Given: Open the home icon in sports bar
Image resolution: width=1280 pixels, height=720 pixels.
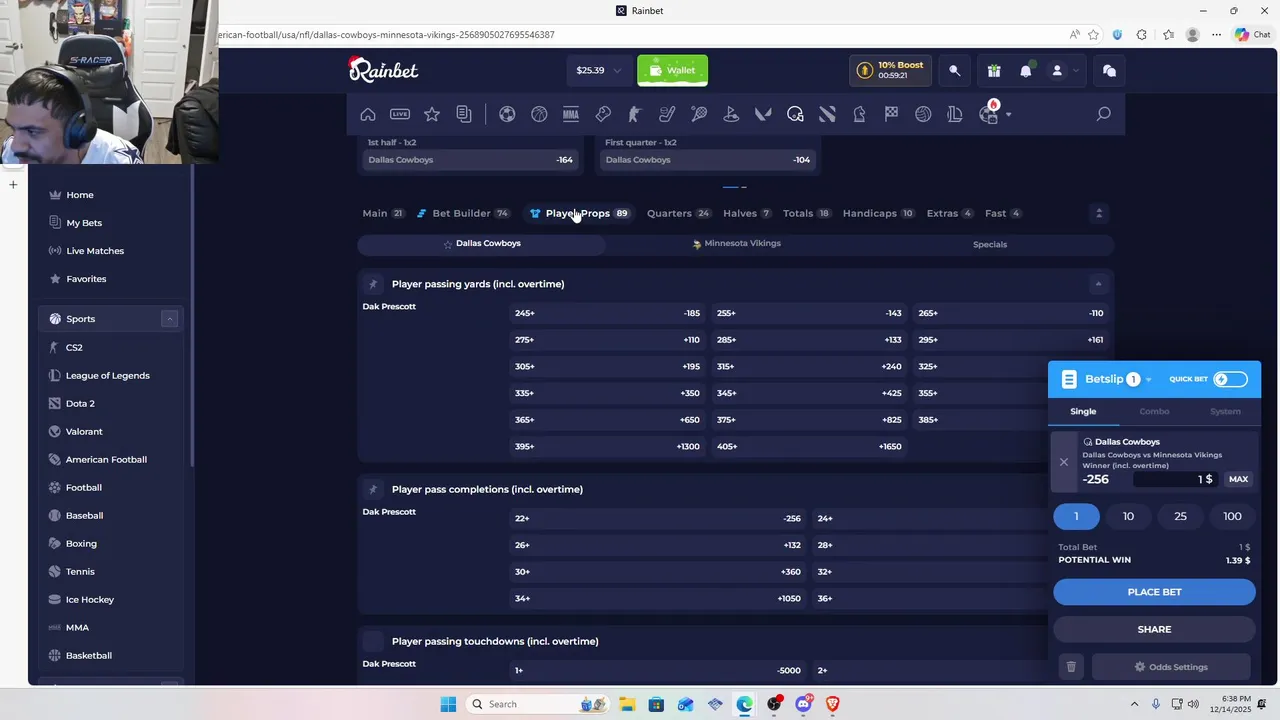Looking at the screenshot, I should tap(368, 114).
